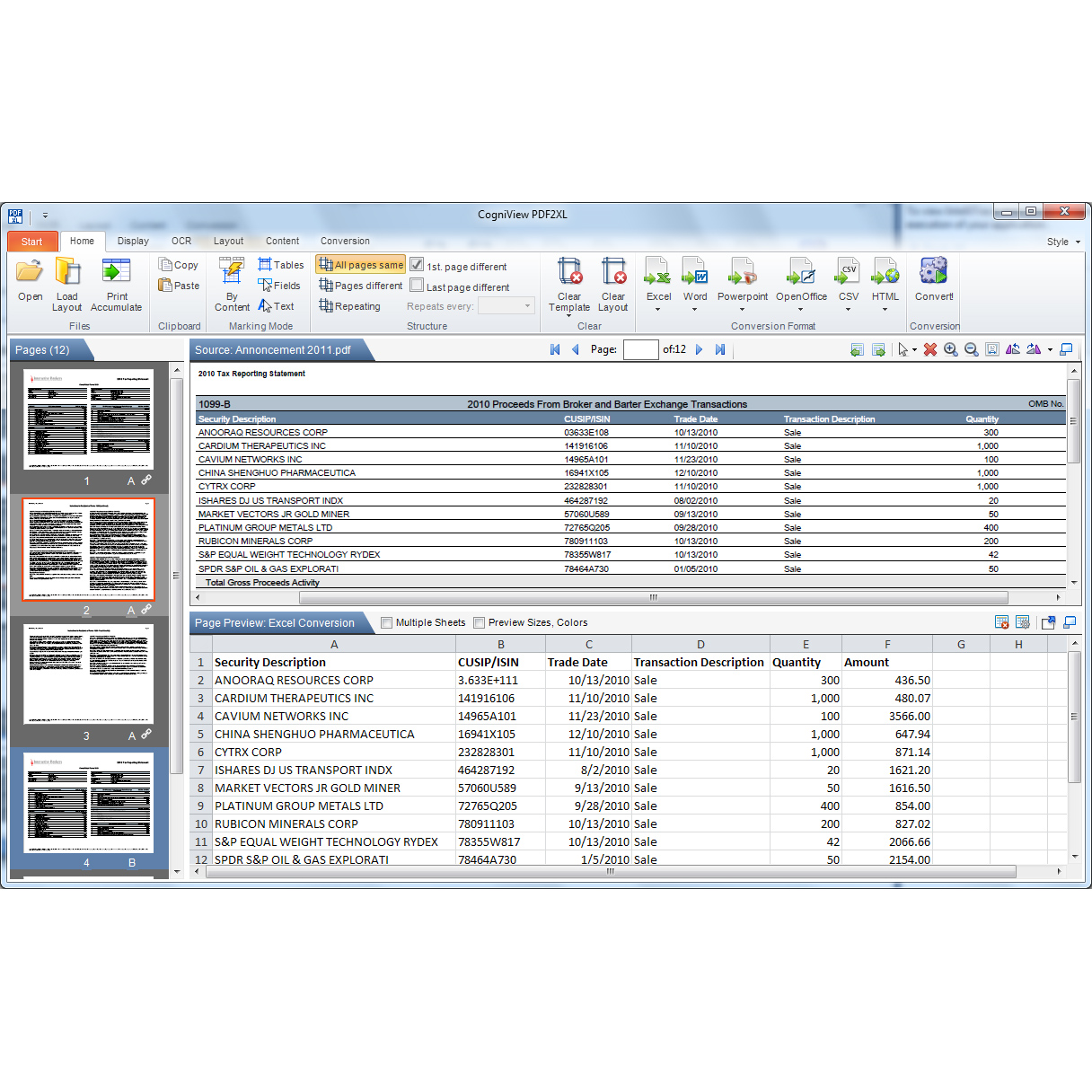
Task: Click preview table icon with red X
Action: pos(1002,622)
